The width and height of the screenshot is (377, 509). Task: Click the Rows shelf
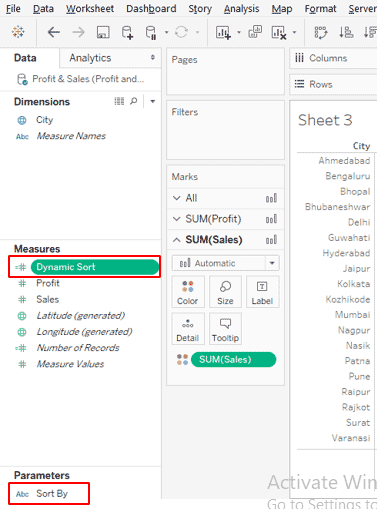click(x=333, y=84)
